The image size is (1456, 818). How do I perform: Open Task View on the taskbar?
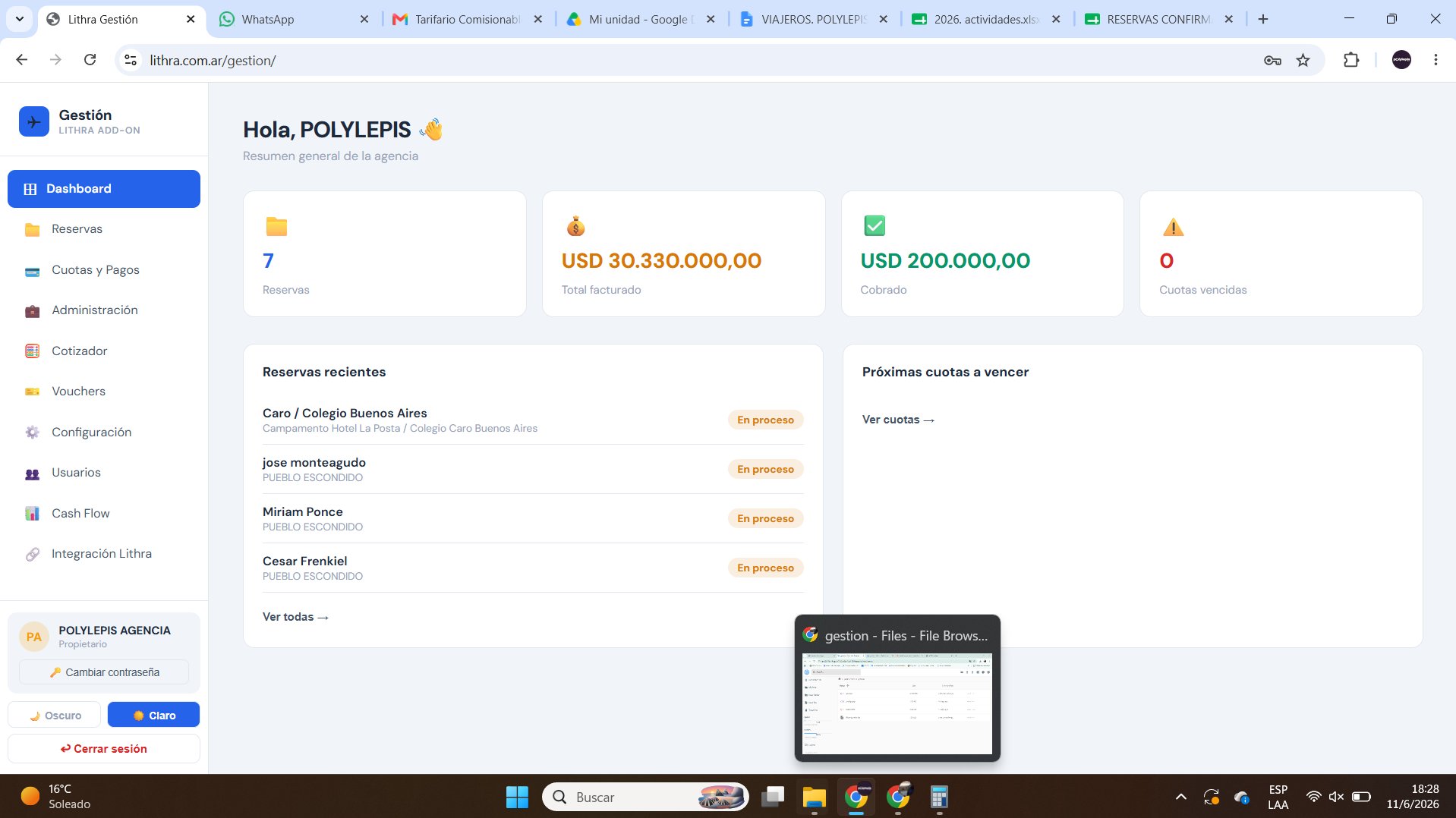pos(773,797)
